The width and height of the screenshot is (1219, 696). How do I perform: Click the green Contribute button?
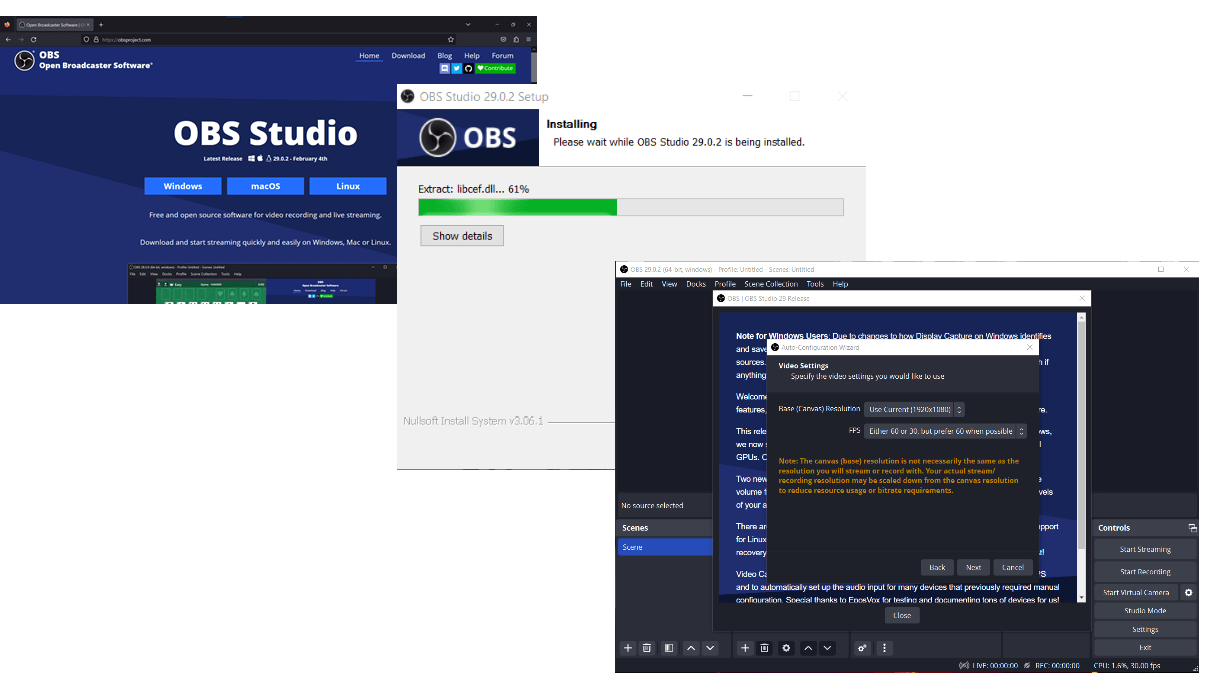[x=495, y=68]
